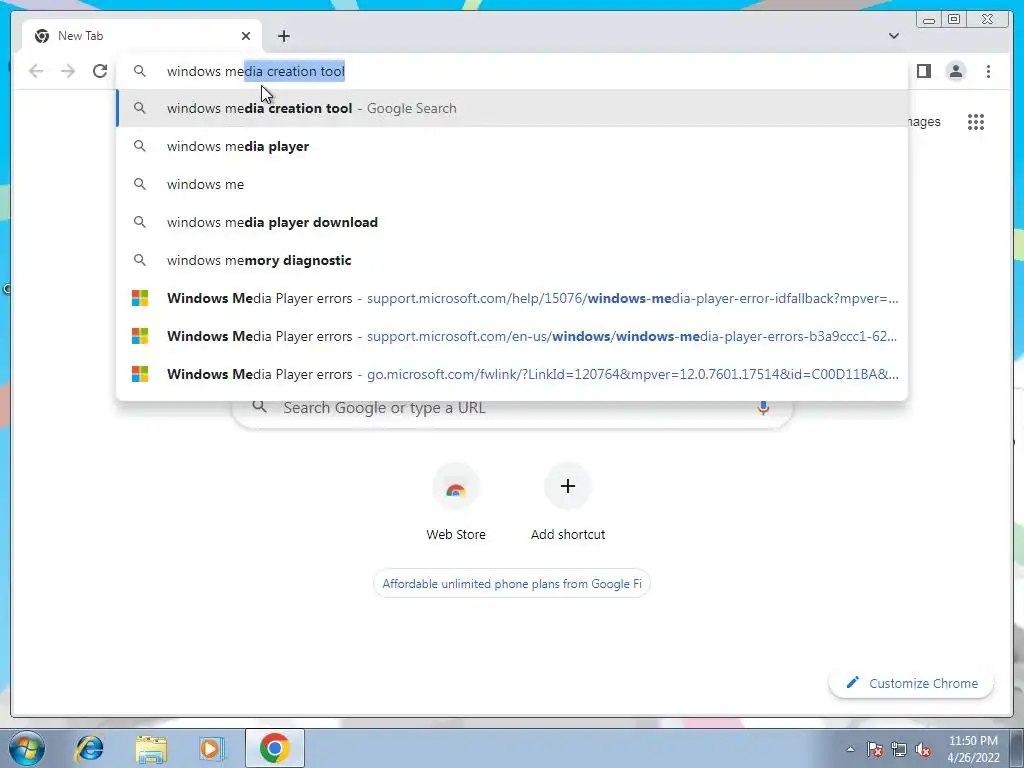Start voice search with the microphone icon
Image resolution: width=1024 pixels, height=768 pixels.
click(763, 408)
